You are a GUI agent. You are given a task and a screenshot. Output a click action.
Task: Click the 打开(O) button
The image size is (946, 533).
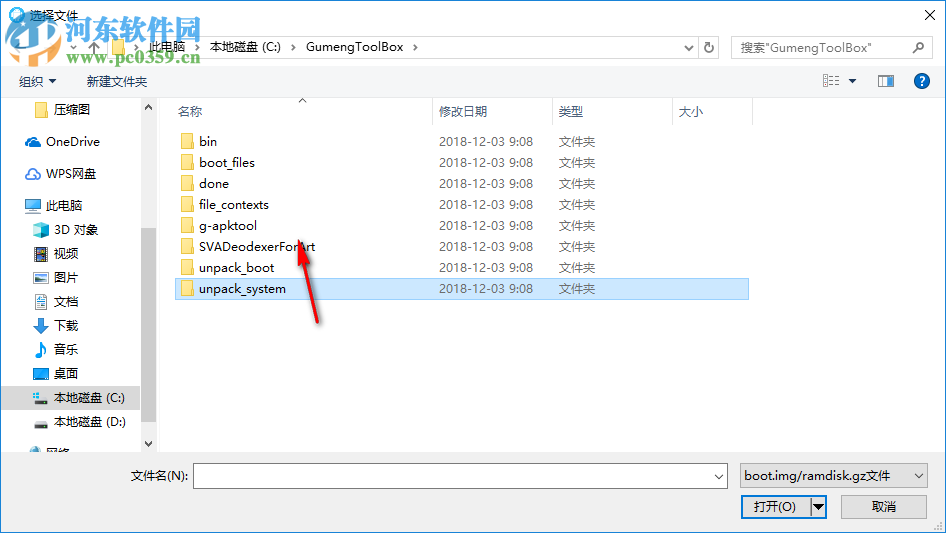pyautogui.click(x=775, y=506)
